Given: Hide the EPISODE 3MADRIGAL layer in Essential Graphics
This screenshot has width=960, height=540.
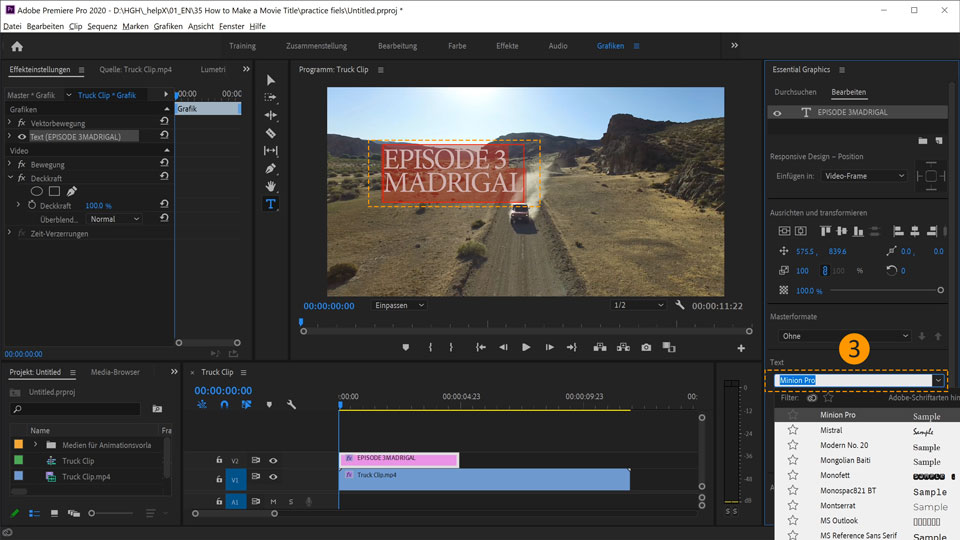Looking at the screenshot, I should pos(777,113).
